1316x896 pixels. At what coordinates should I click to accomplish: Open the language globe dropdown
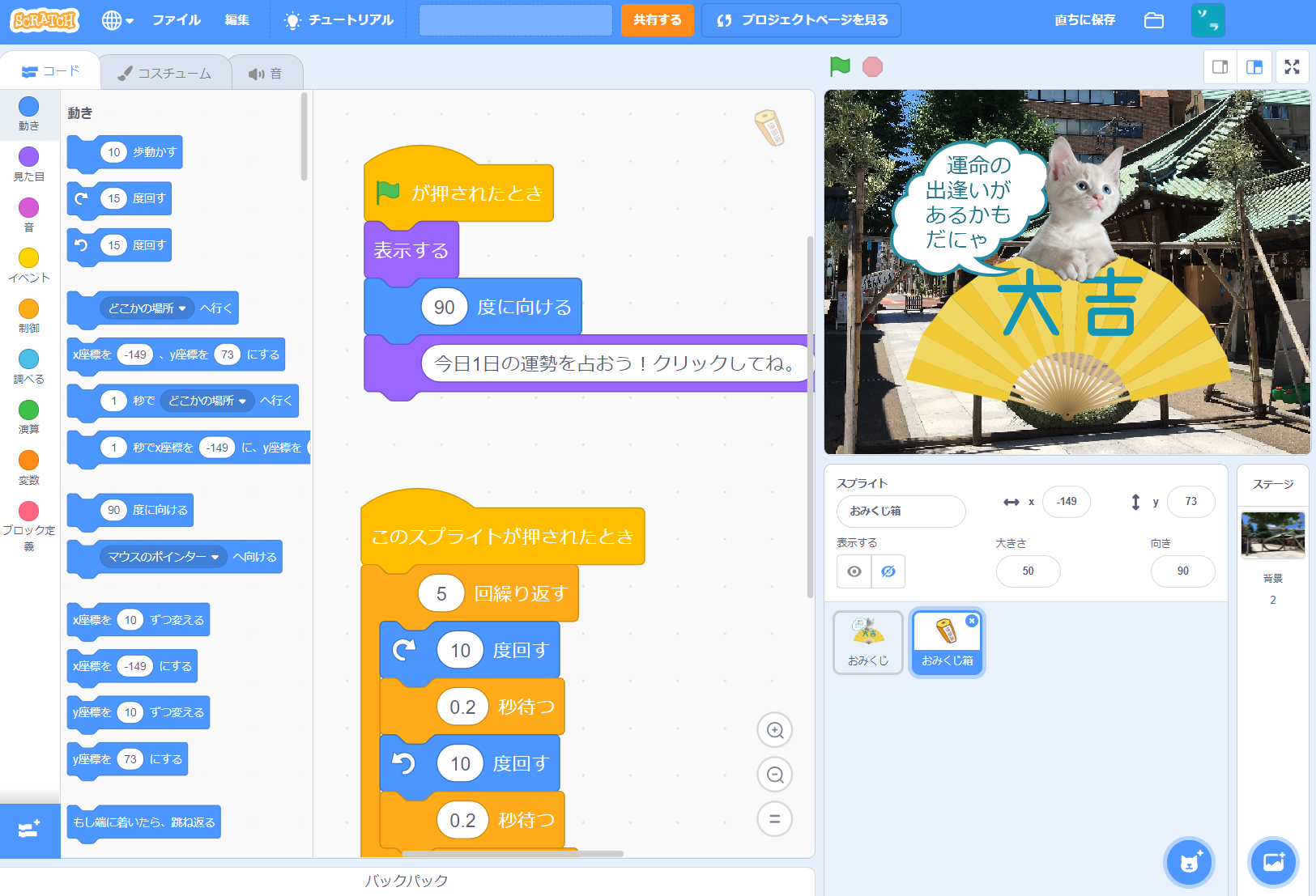117,20
